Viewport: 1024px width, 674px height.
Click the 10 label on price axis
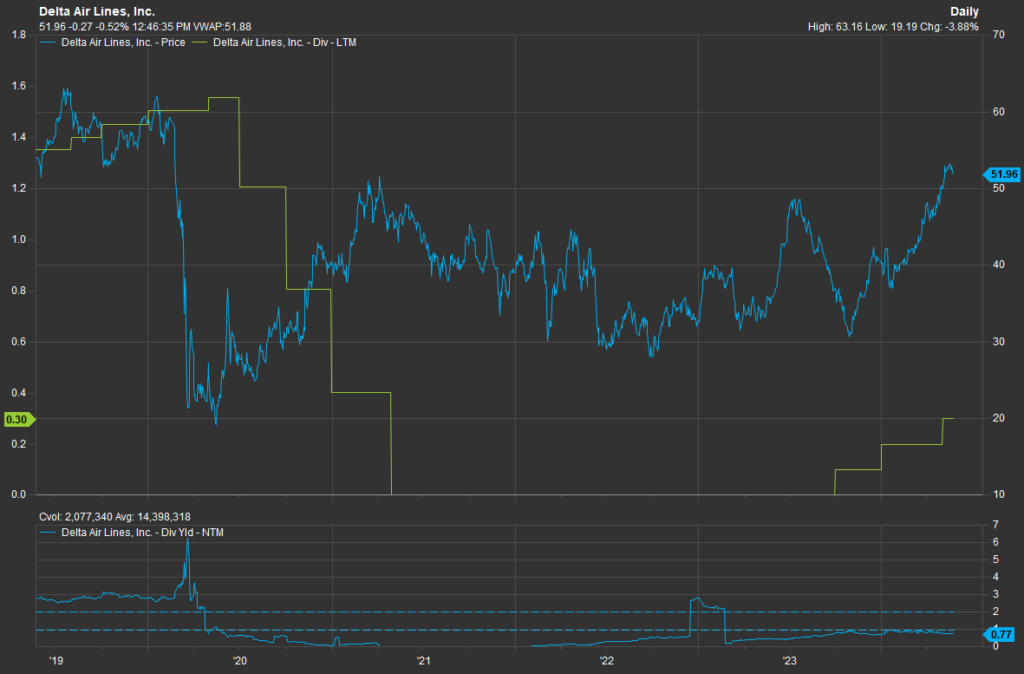pos(999,494)
